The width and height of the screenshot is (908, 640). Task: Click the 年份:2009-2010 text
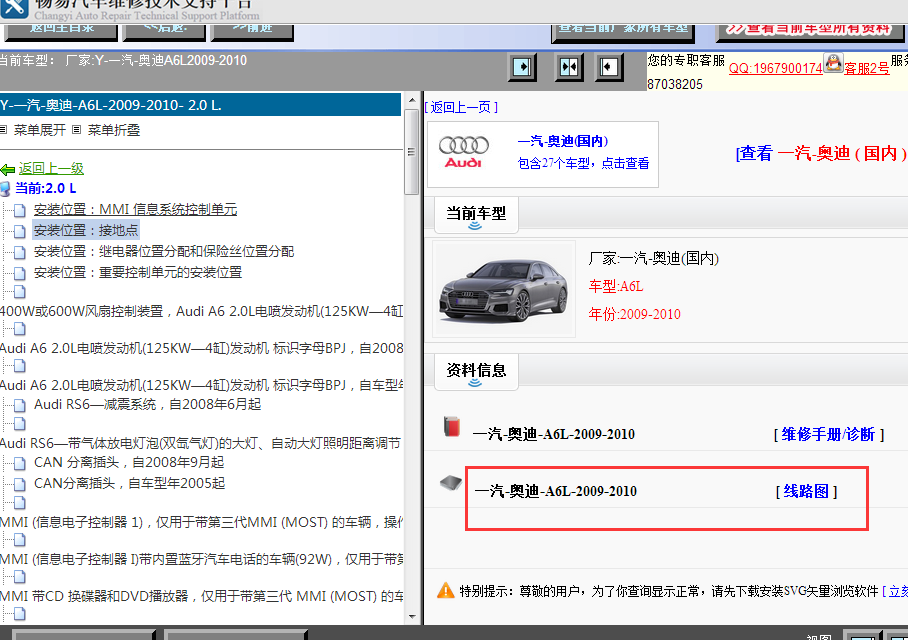(635, 314)
